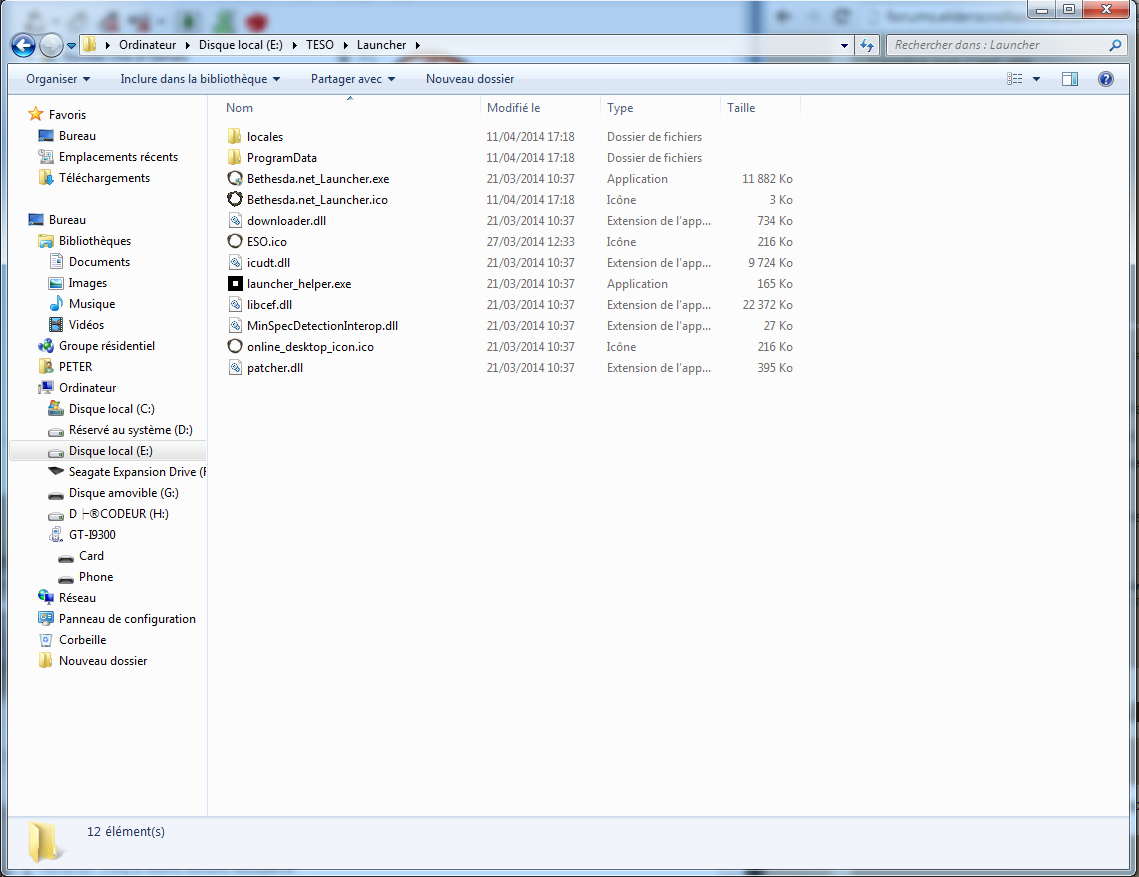Open Corbeille in navigation pane
Image resolution: width=1139 pixels, height=877 pixels.
pos(82,641)
